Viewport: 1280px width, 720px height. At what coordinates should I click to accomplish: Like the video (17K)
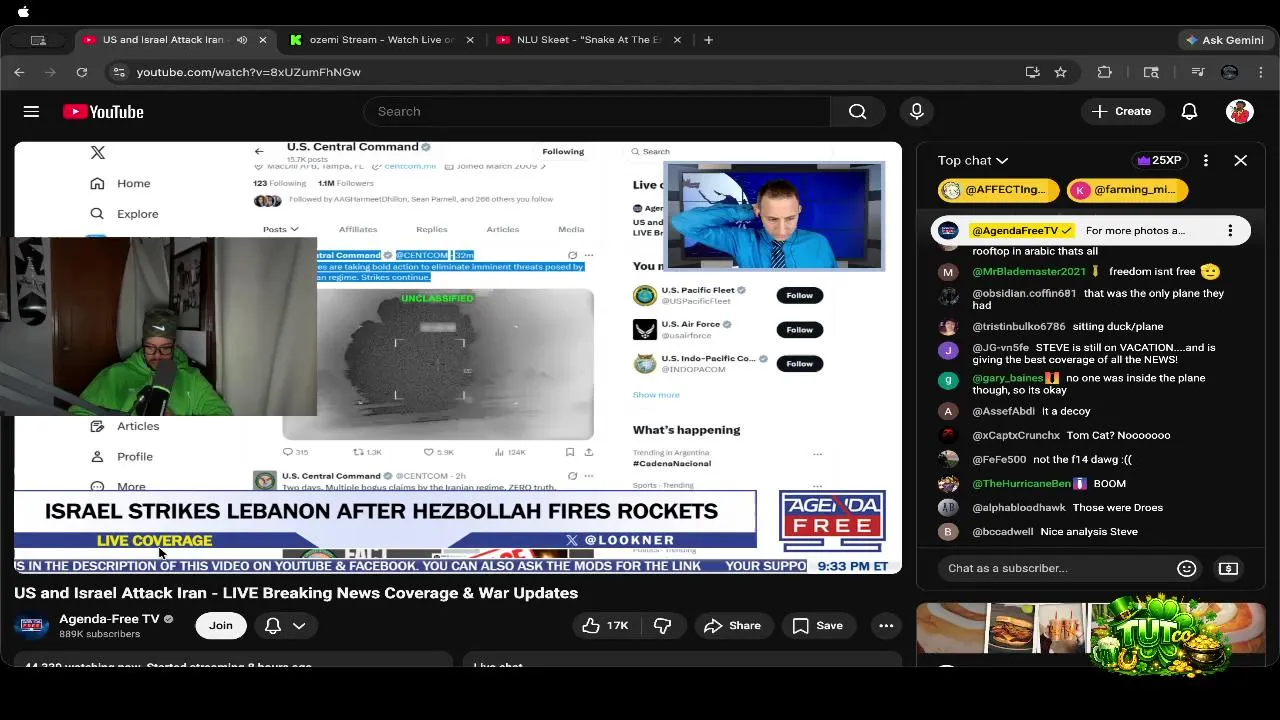(605, 626)
